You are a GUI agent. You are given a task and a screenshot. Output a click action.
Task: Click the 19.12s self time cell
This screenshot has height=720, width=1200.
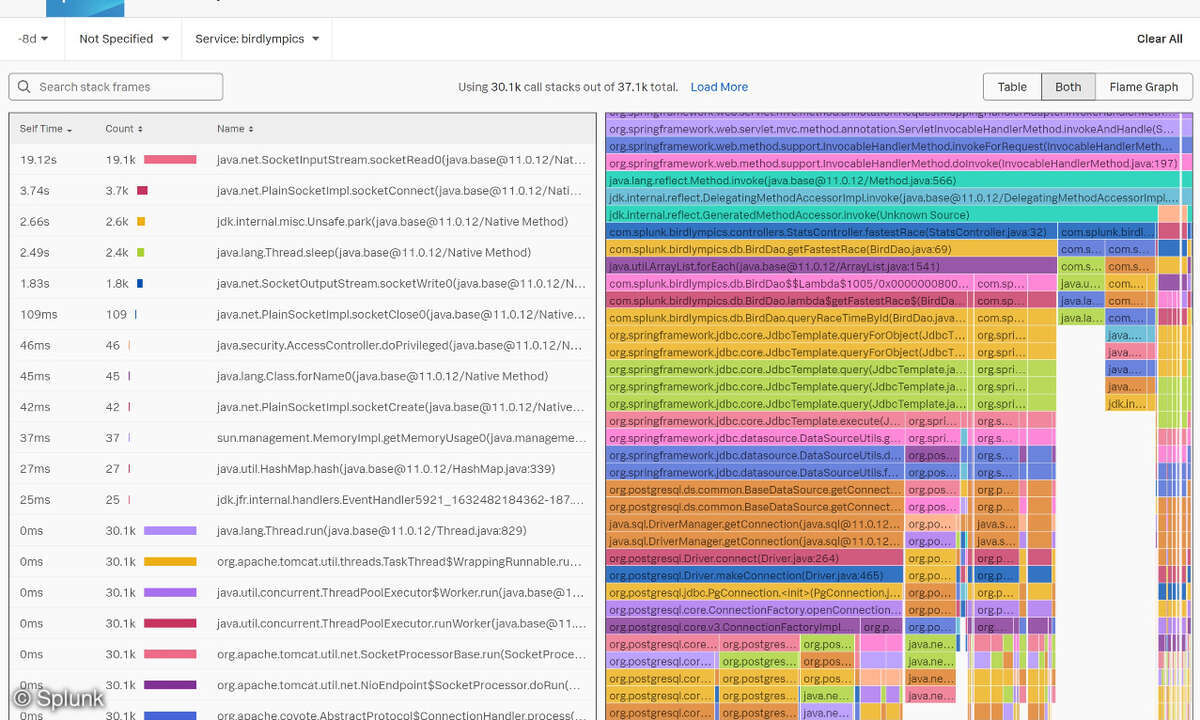pyautogui.click(x=38, y=160)
